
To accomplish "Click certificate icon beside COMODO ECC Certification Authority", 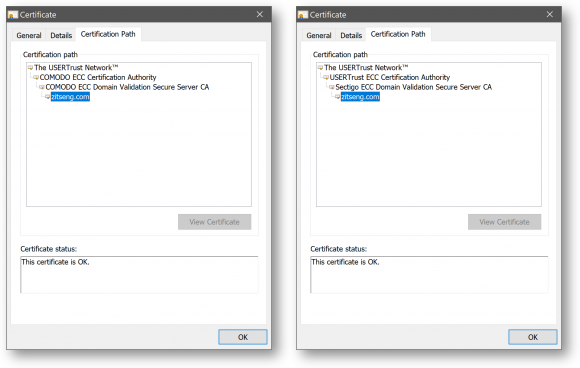I will click(x=36, y=77).
